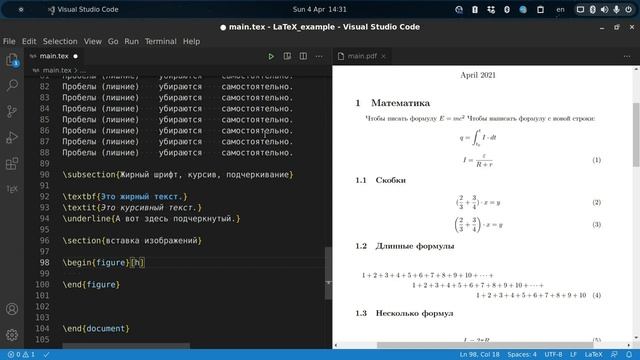Open the Manage gear menu

tap(12, 335)
